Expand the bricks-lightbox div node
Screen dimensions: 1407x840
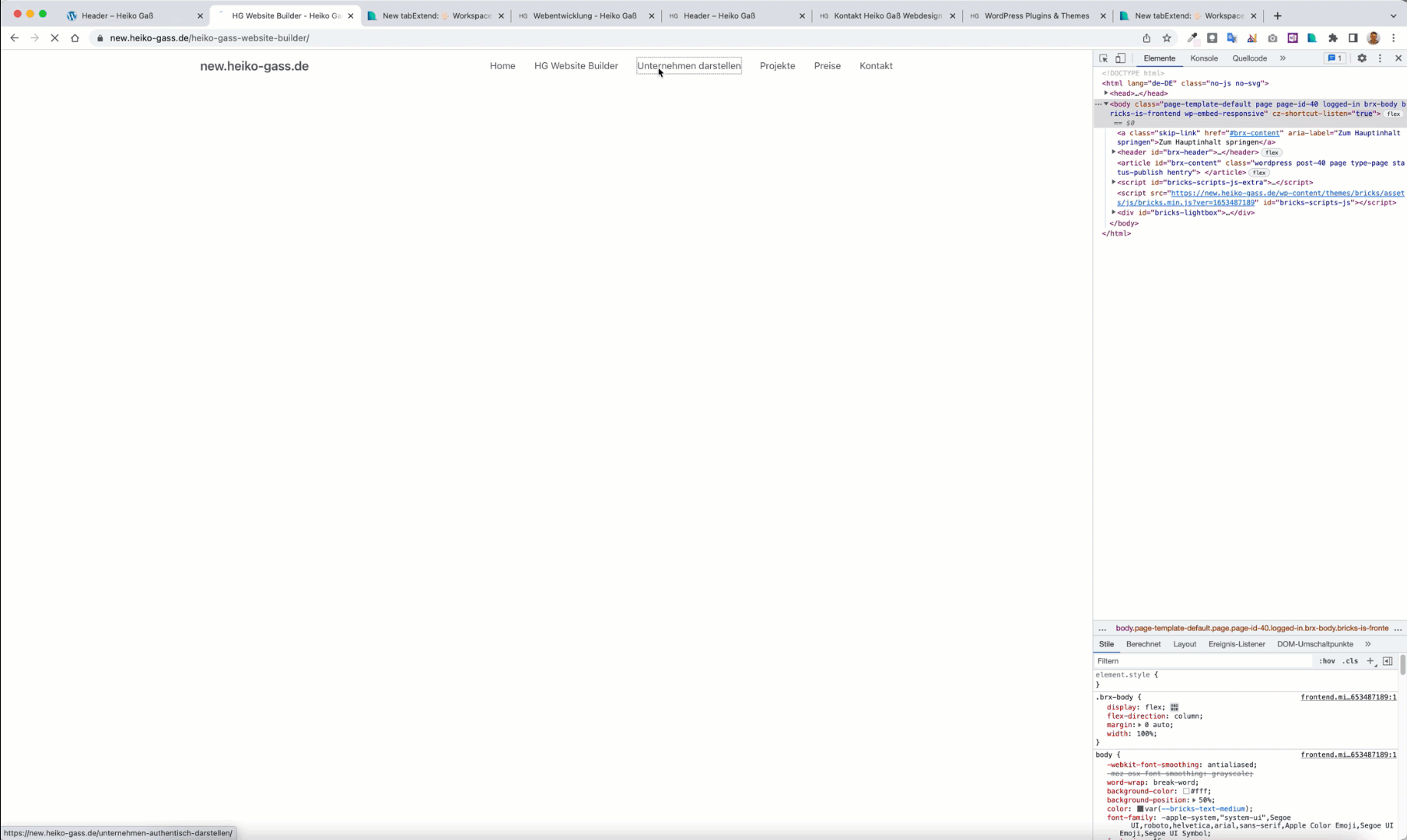(1114, 213)
